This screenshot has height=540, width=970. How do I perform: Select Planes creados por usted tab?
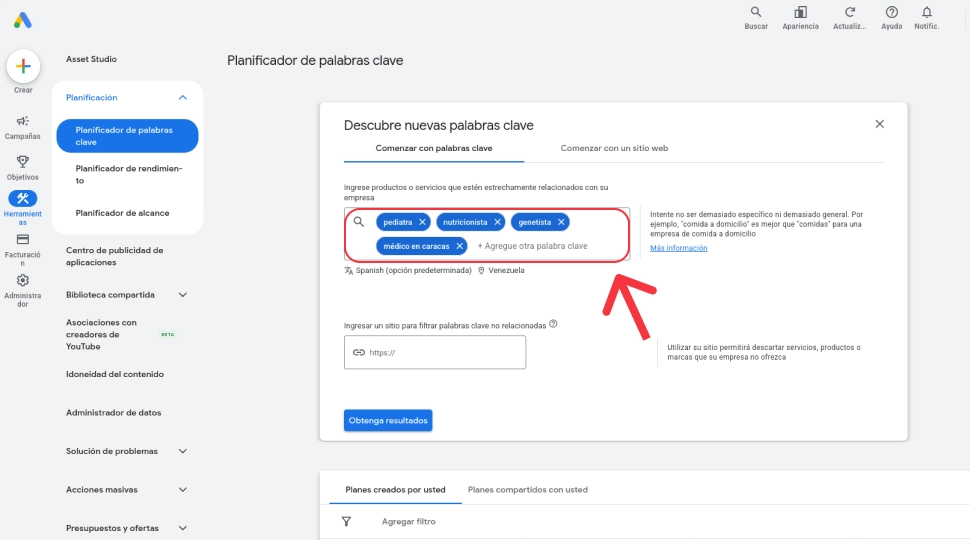(395, 490)
